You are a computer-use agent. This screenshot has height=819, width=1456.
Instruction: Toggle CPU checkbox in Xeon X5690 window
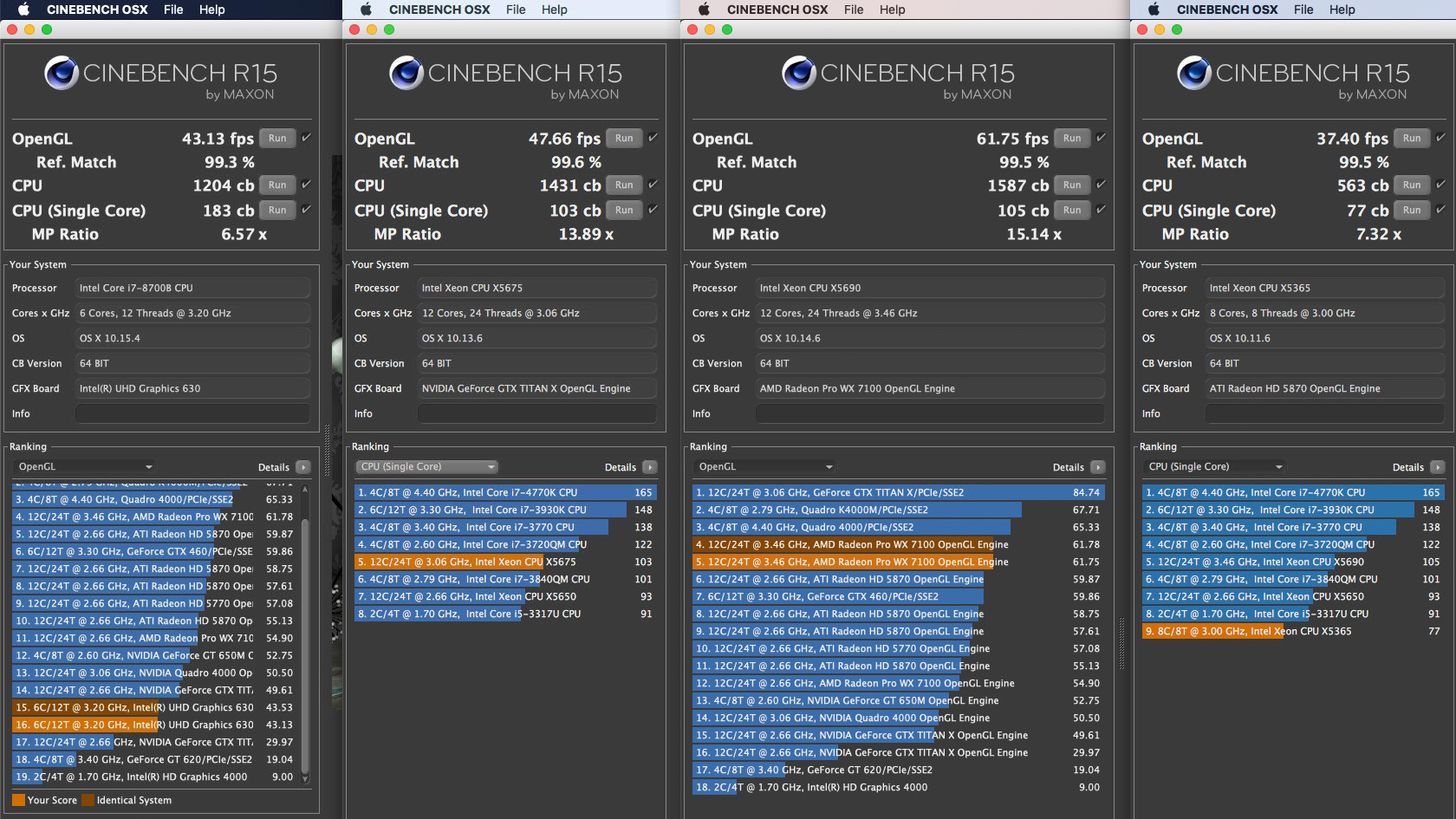1101,184
